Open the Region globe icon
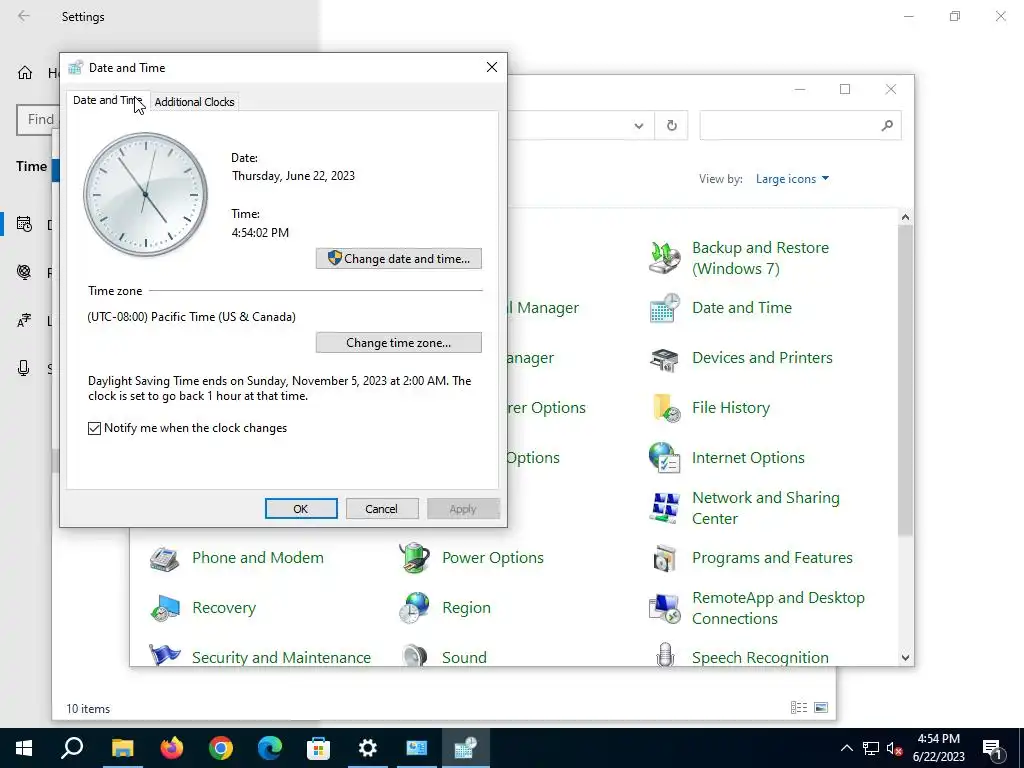The image size is (1024, 768). [x=415, y=608]
